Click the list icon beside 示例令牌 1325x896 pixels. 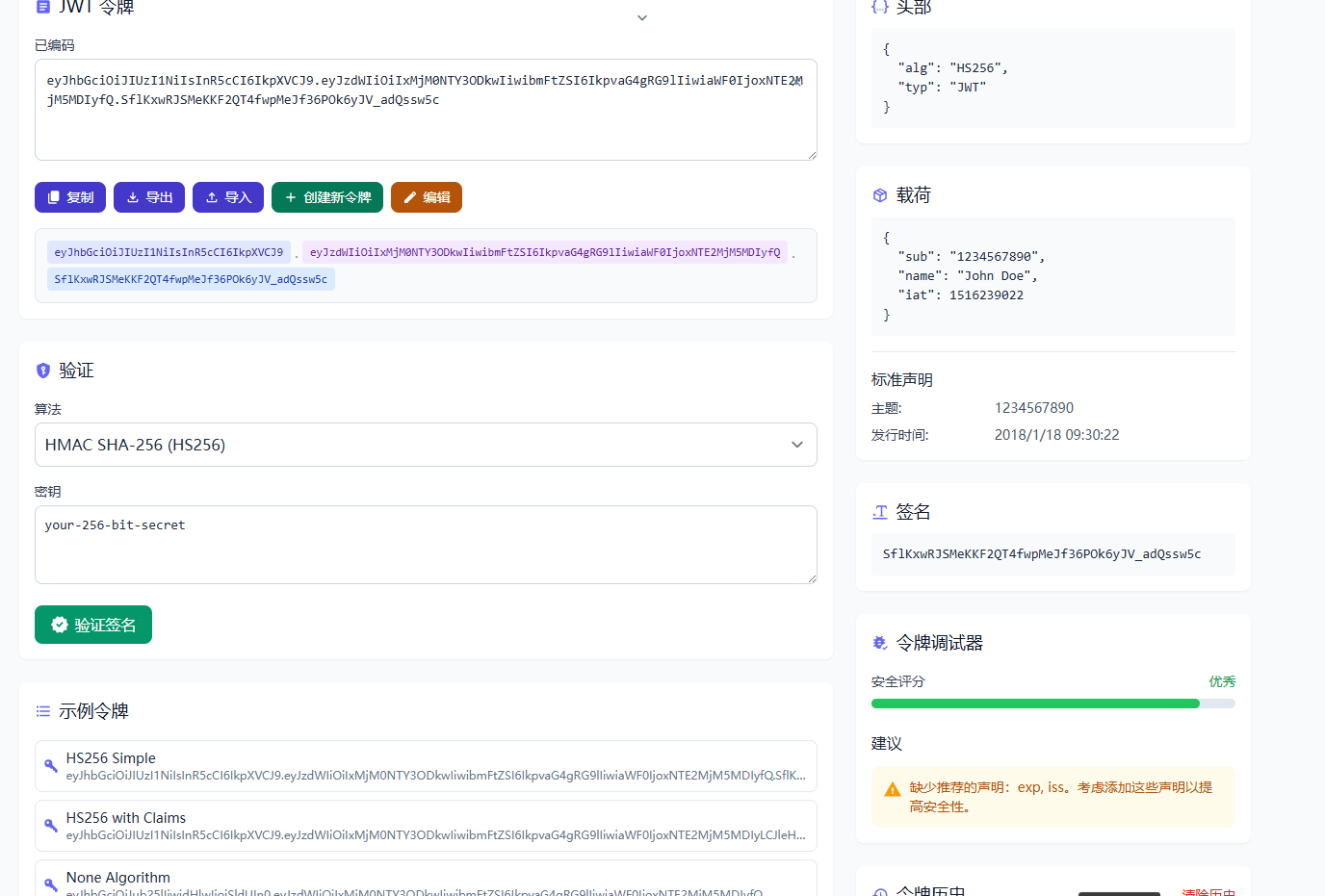pos(42,711)
